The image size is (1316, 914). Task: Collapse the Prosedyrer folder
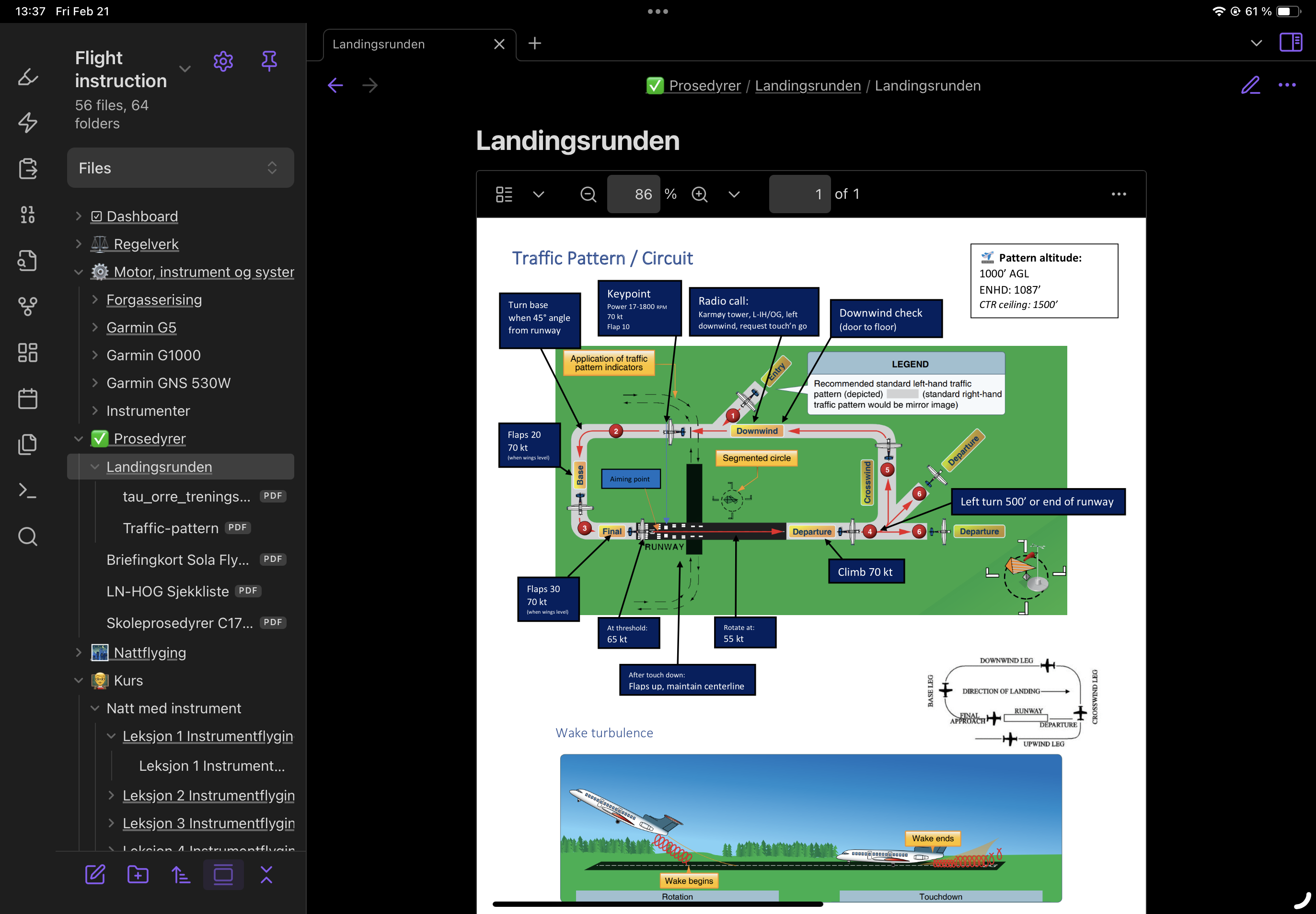[x=79, y=438]
